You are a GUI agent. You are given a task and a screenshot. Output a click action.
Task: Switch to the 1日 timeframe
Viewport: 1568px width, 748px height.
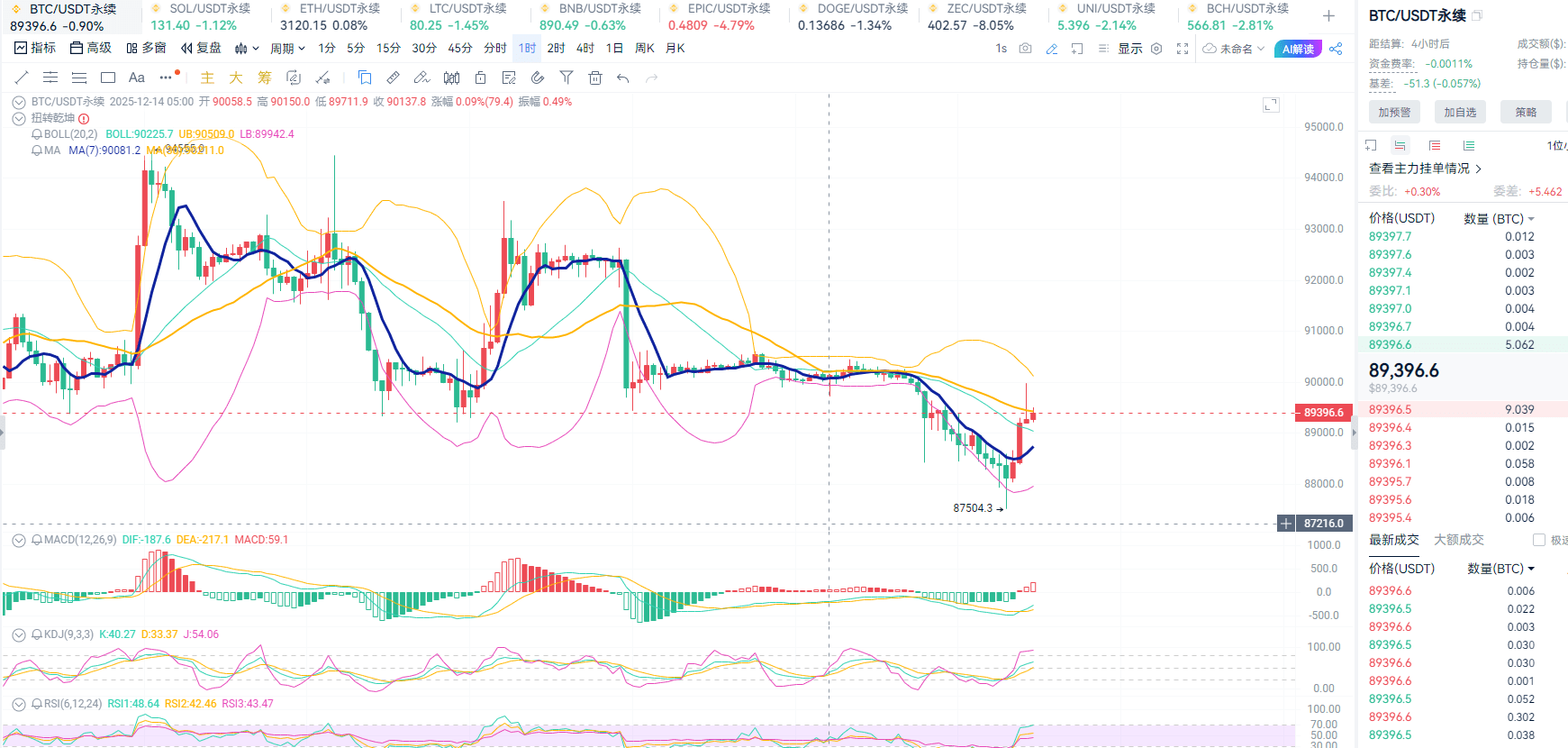tap(614, 49)
